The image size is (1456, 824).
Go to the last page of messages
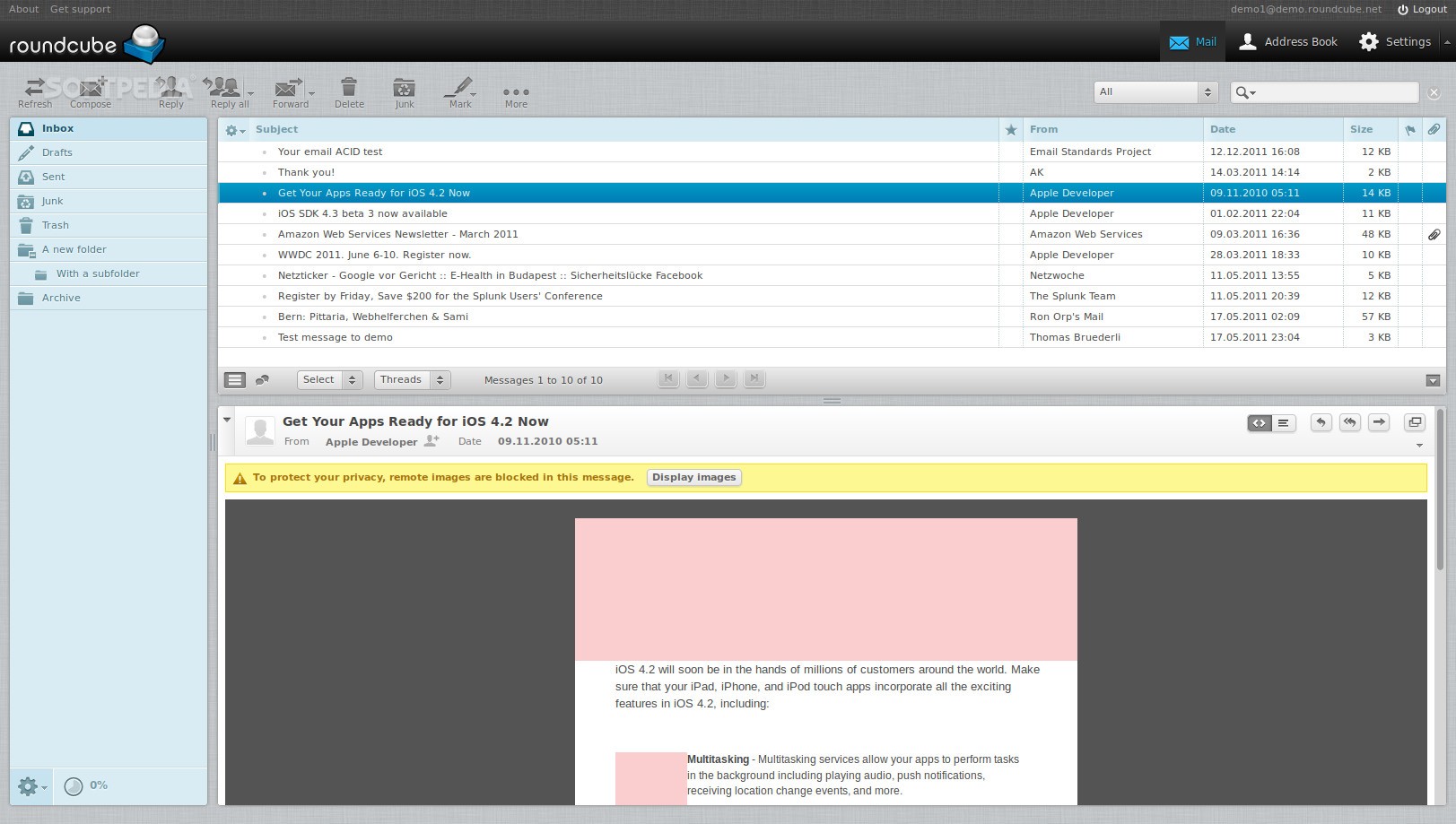[x=754, y=379]
